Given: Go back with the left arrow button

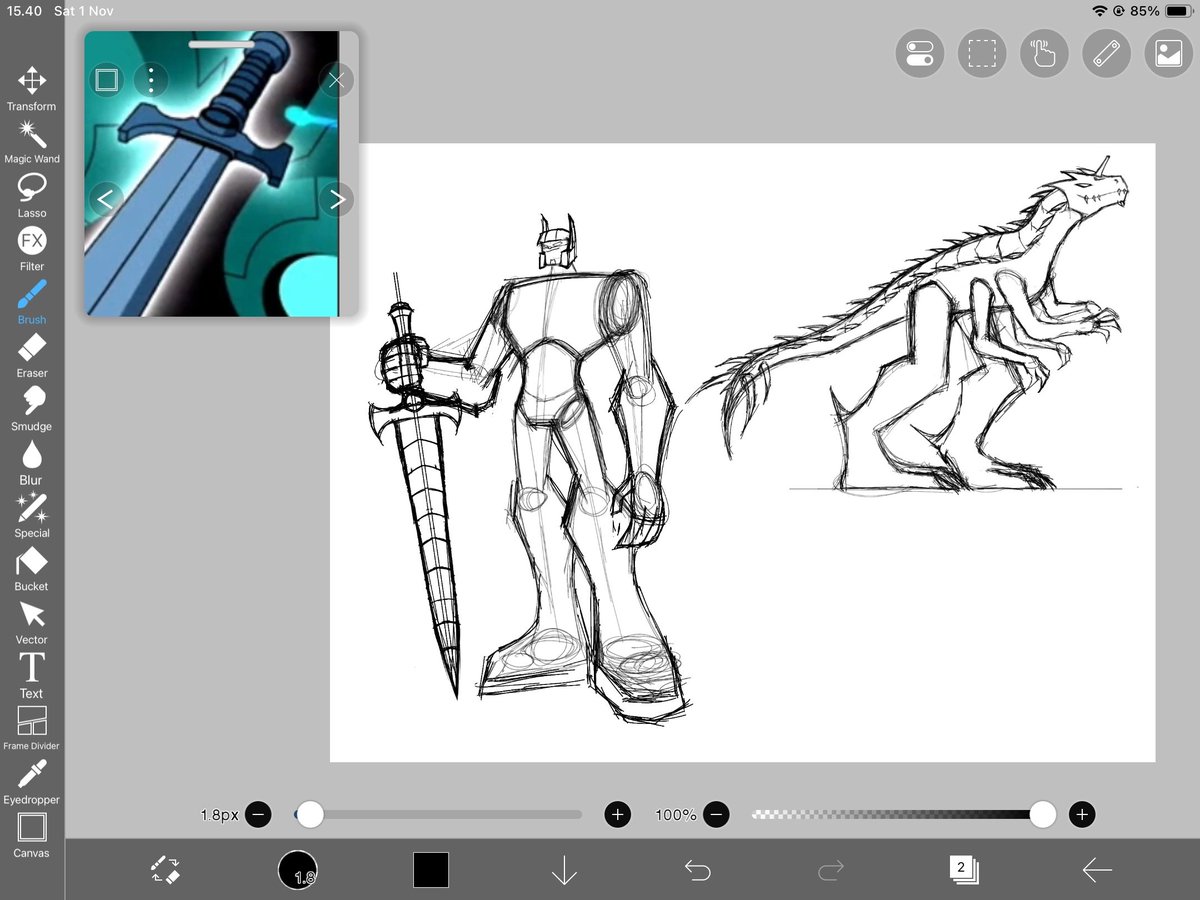Looking at the screenshot, I should [x=1097, y=870].
